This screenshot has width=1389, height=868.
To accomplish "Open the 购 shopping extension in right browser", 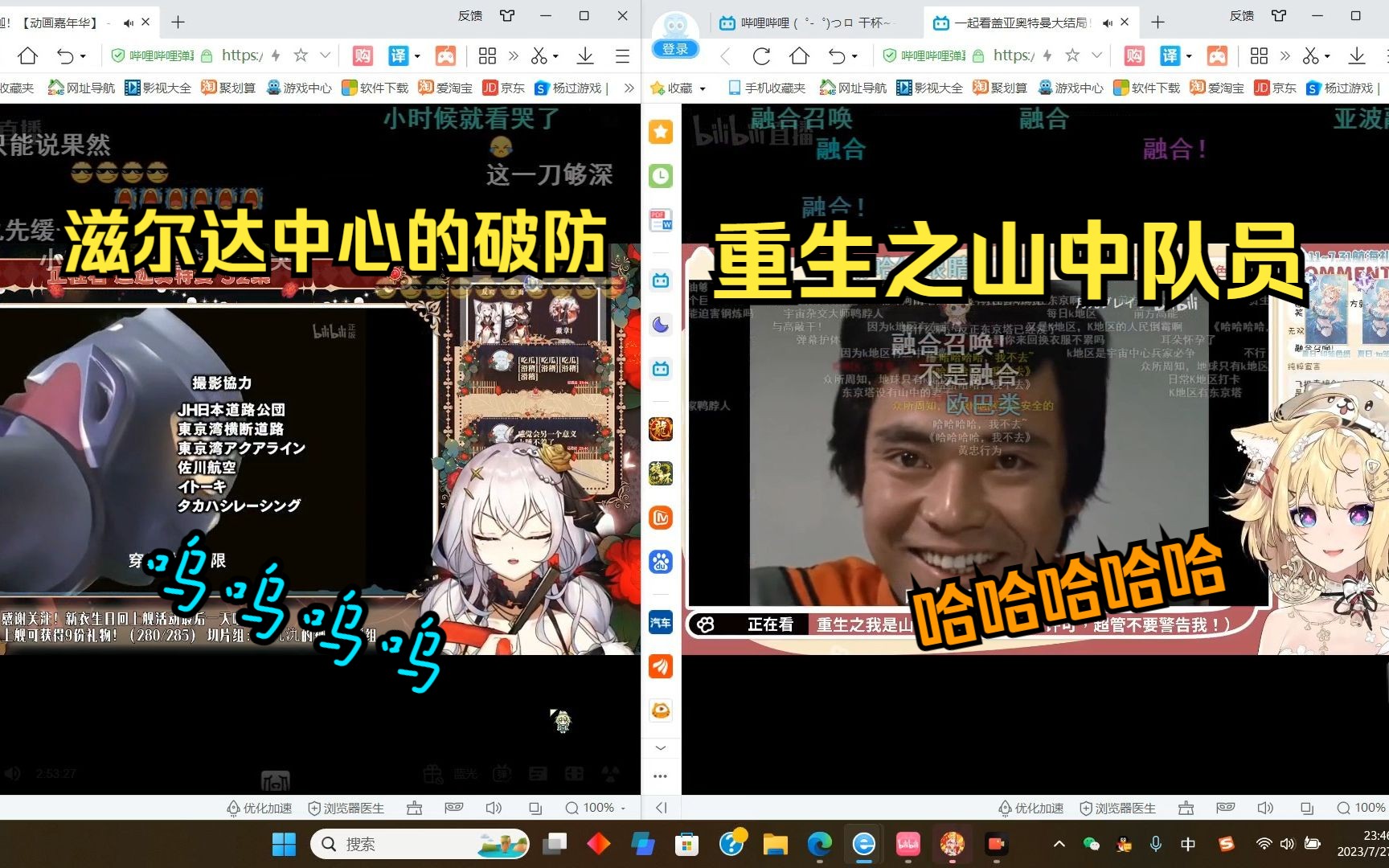I will [1134, 55].
